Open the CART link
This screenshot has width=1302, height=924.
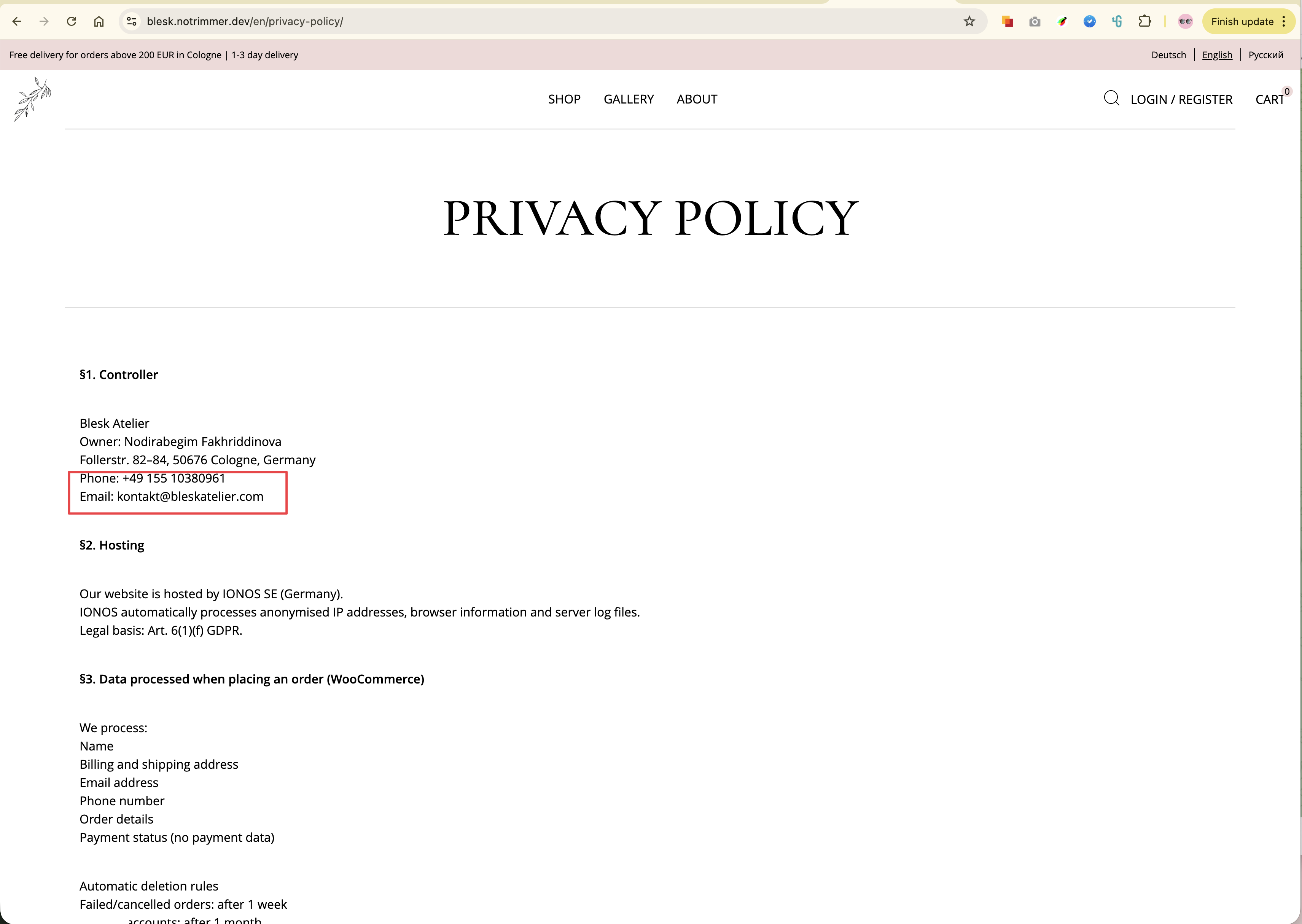pos(1269,100)
